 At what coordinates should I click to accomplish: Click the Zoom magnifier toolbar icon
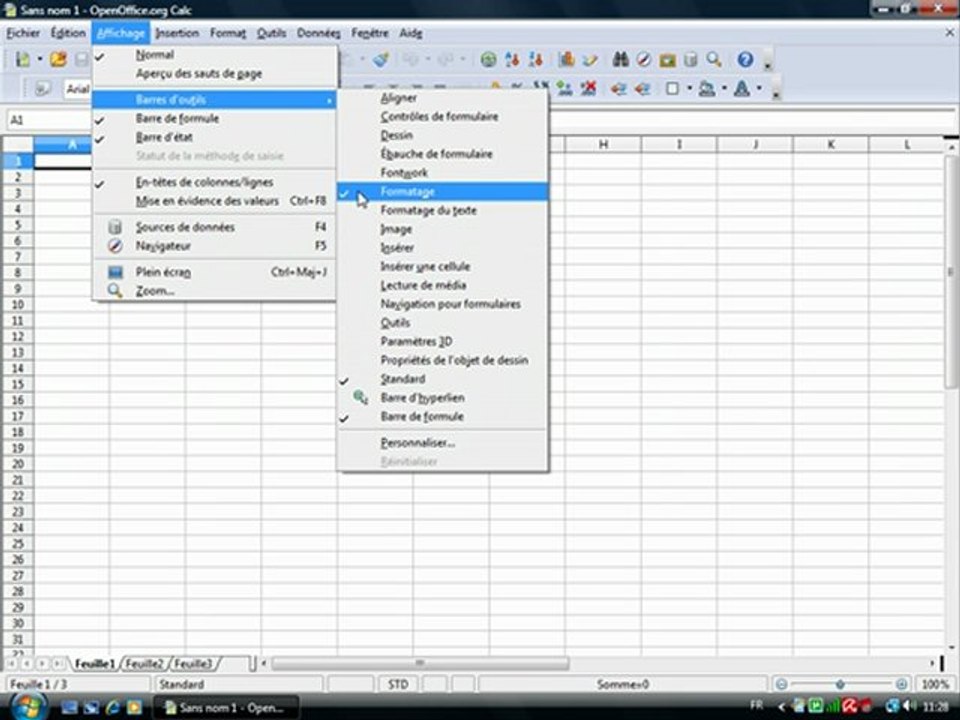(x=713, y=59)
